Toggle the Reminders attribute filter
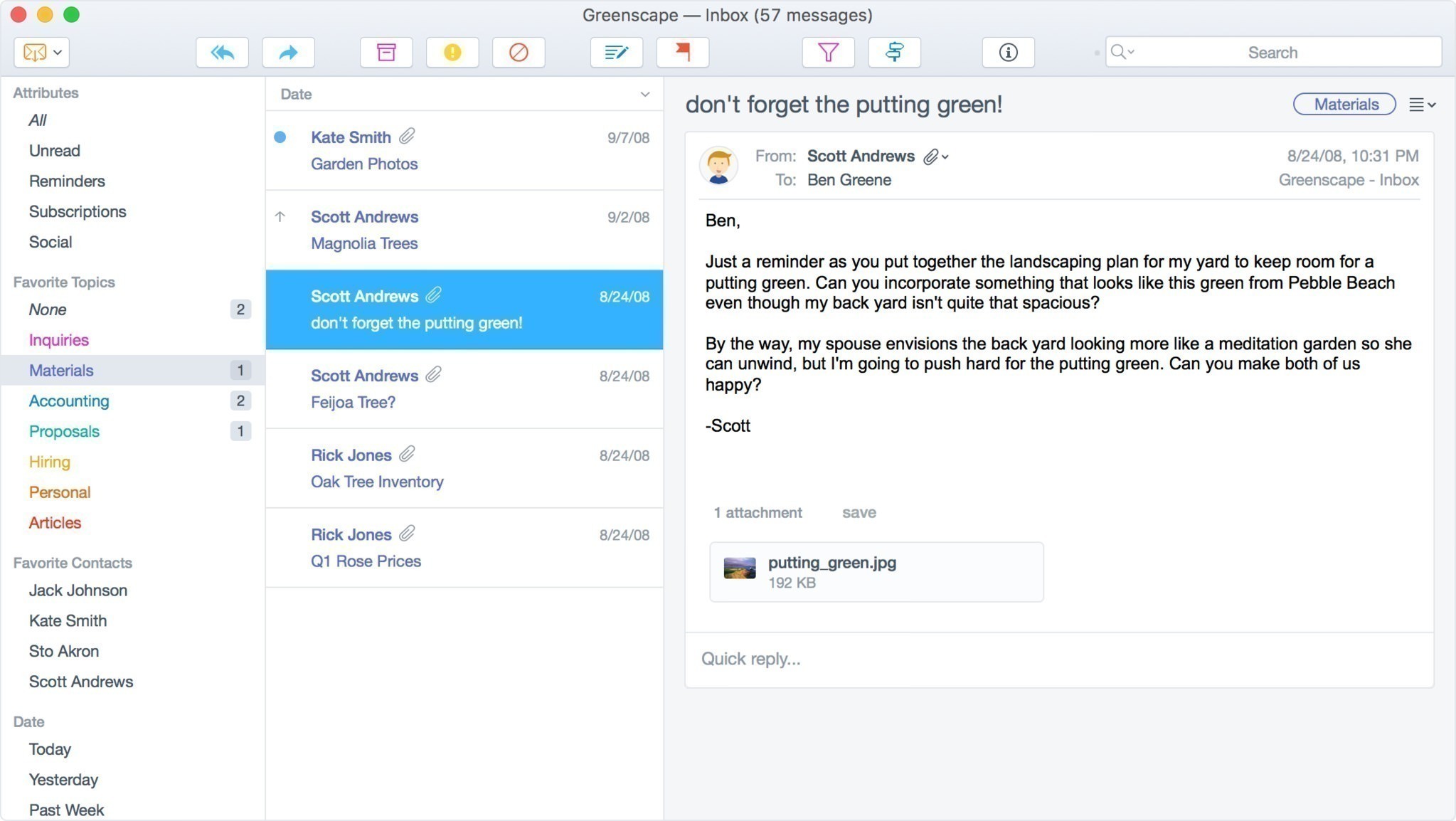The image size is (1456, 821). click(67, 181)
